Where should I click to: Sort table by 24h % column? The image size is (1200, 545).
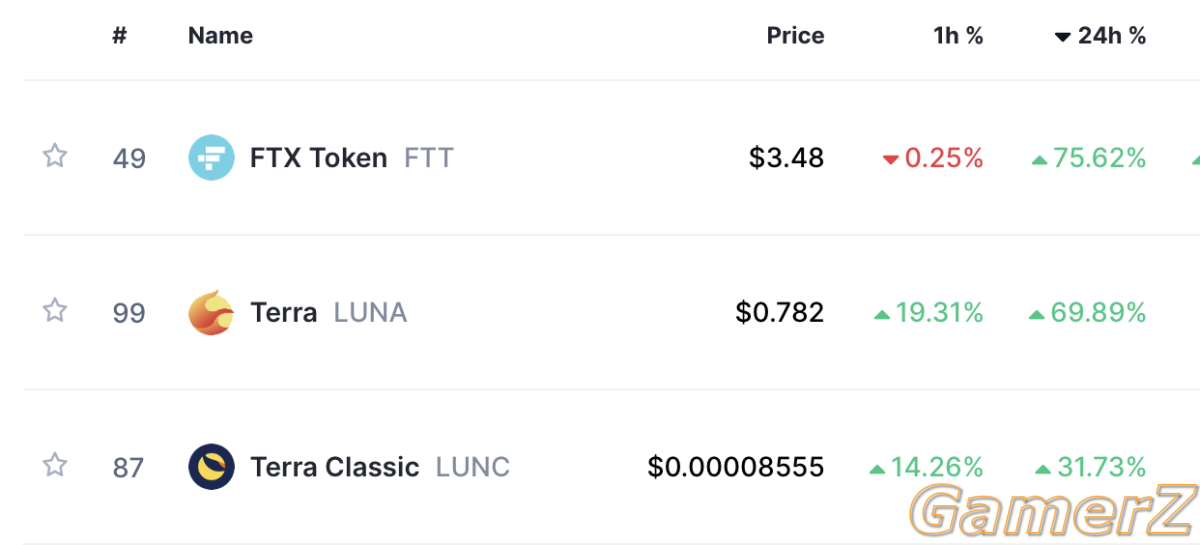point(1100,36)
